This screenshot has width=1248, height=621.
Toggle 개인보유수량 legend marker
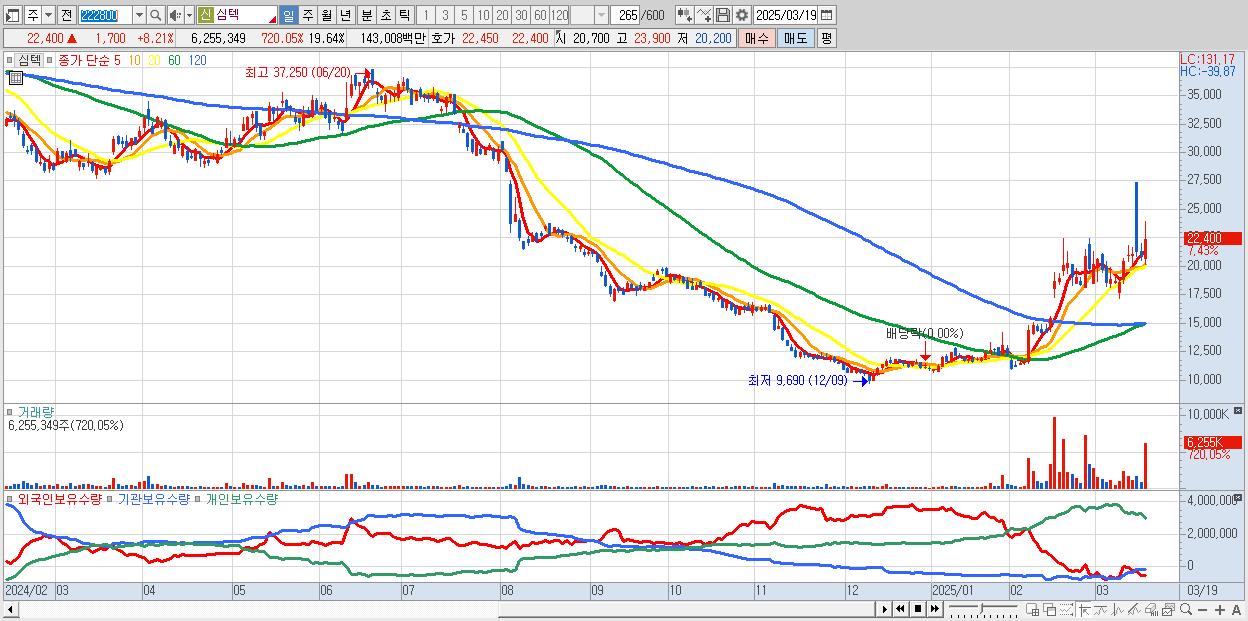coord(198,497)
